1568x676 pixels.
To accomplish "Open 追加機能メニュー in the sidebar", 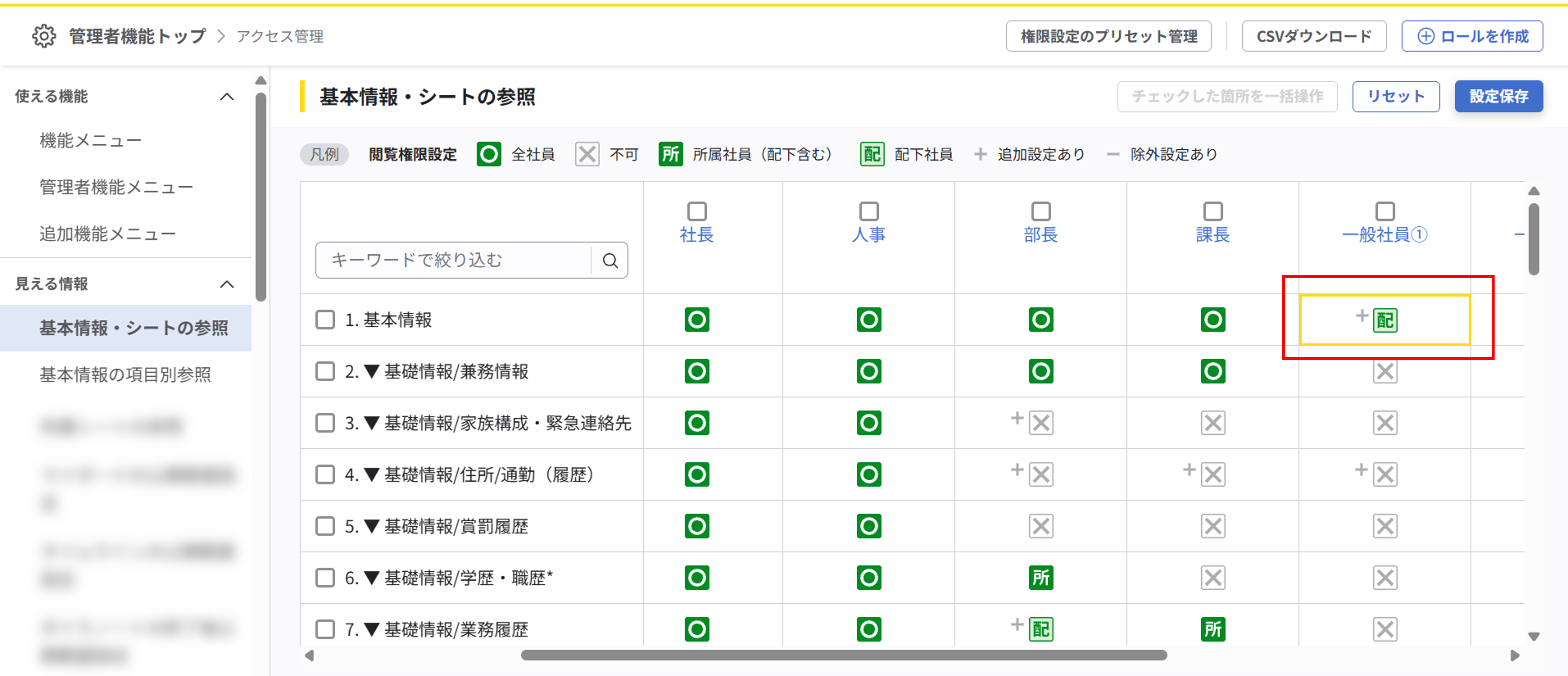I will pos(108,234).
